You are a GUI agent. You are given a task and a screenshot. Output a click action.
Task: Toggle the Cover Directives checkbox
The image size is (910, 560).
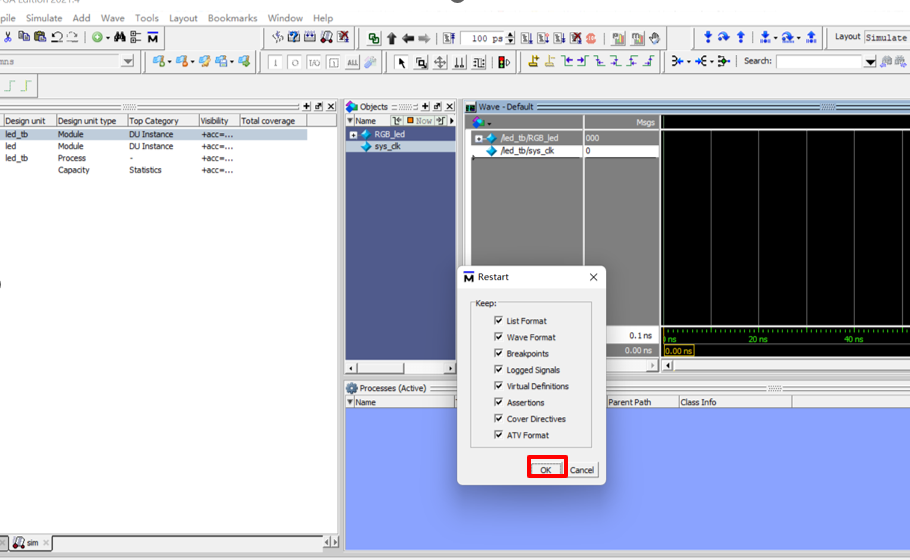click(498, 418)
